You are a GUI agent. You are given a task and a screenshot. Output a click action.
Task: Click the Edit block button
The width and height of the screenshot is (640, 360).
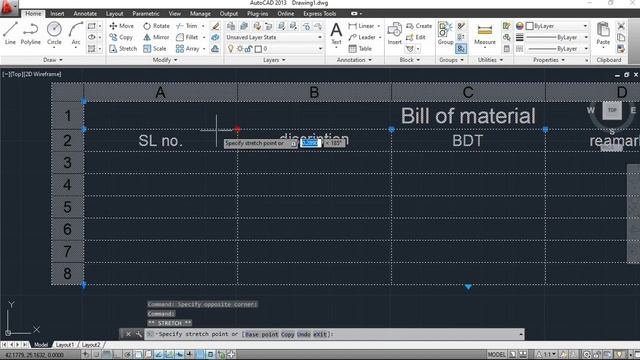[x=416, y=37]
